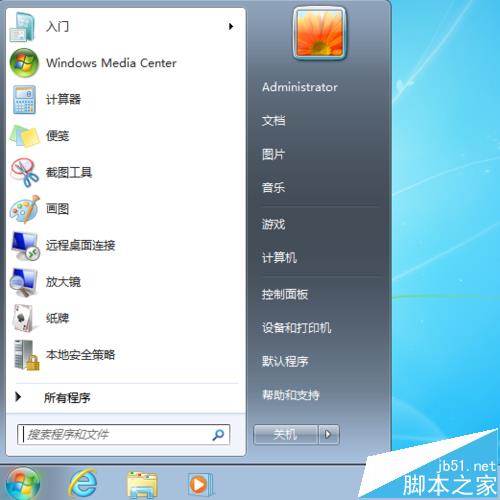The image size is (500, 500).
Task: Click the 放大镜 text label
Action: click(63, 282)
